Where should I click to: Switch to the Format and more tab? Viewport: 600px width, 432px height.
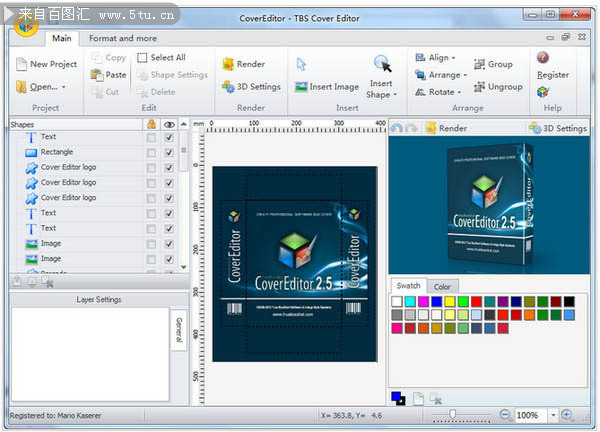pos(123,38)
